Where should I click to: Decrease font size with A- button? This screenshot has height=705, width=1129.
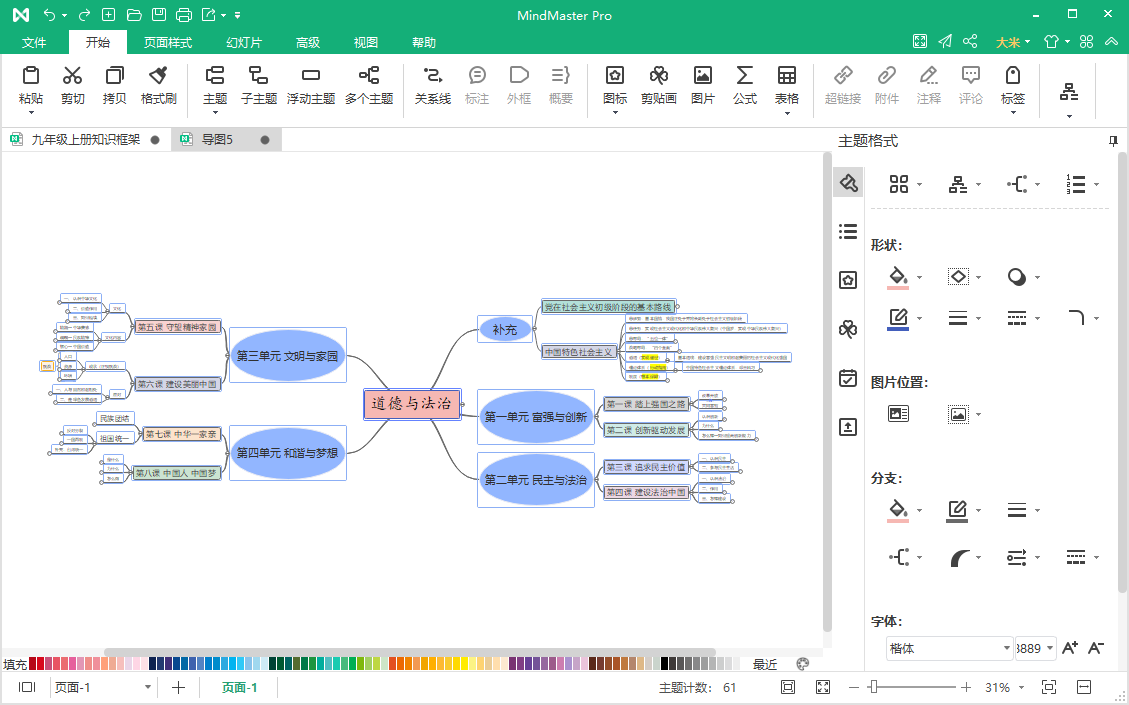point(1096,648)
